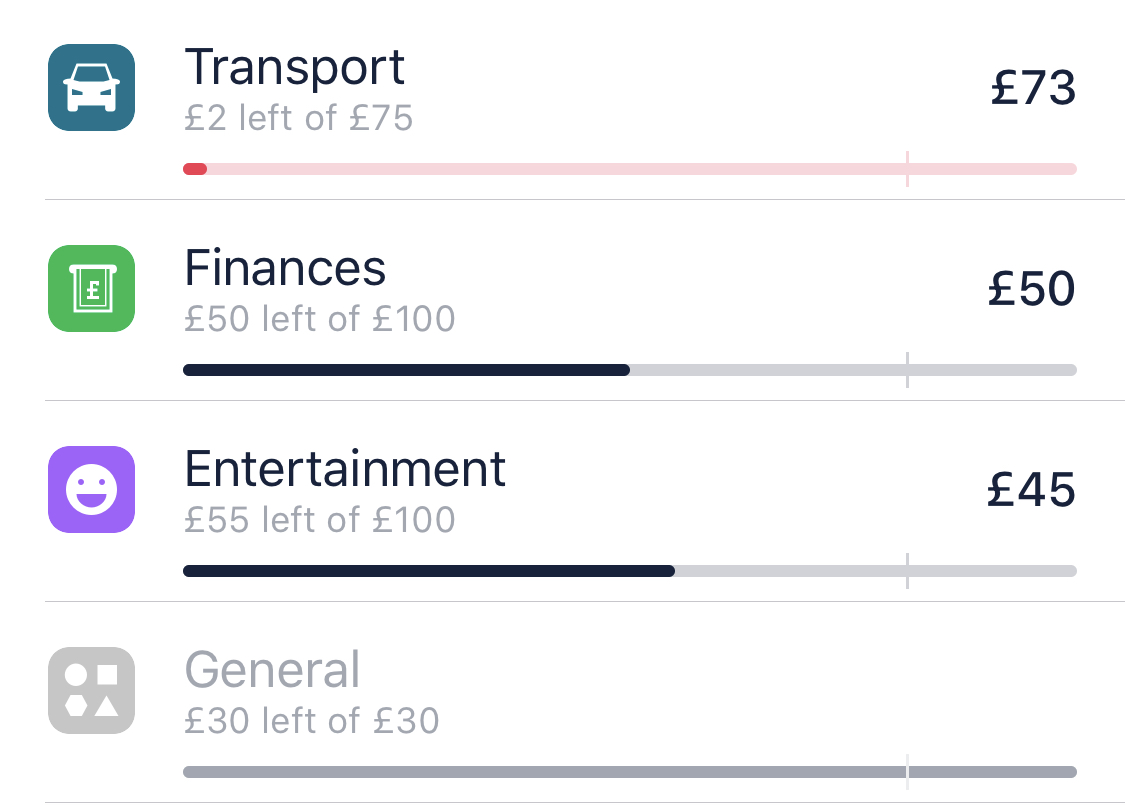Viewport: 1125px width, 806px height.
Task: Open the General budget category
Action: click(x=272, y=670)
